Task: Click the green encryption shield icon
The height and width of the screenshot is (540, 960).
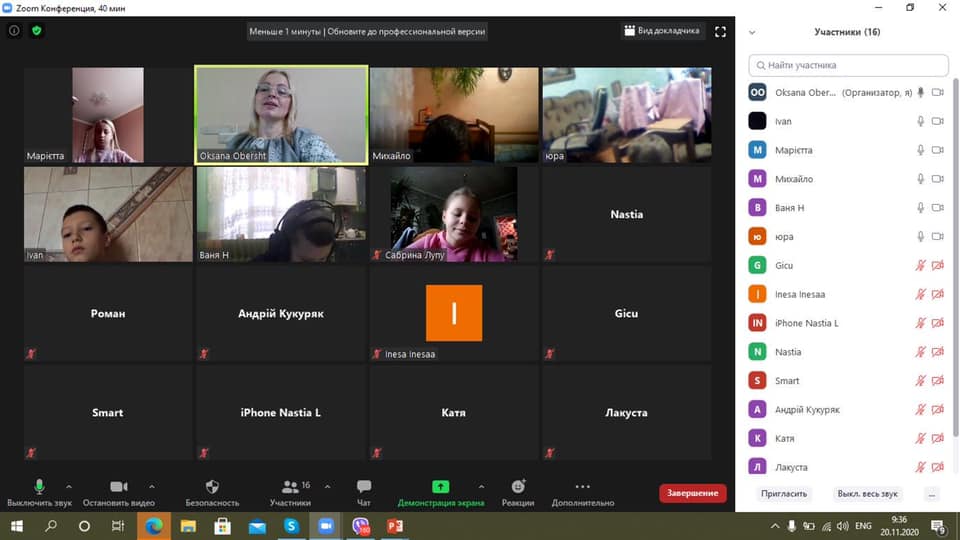Action: click(x=37, y=31)
